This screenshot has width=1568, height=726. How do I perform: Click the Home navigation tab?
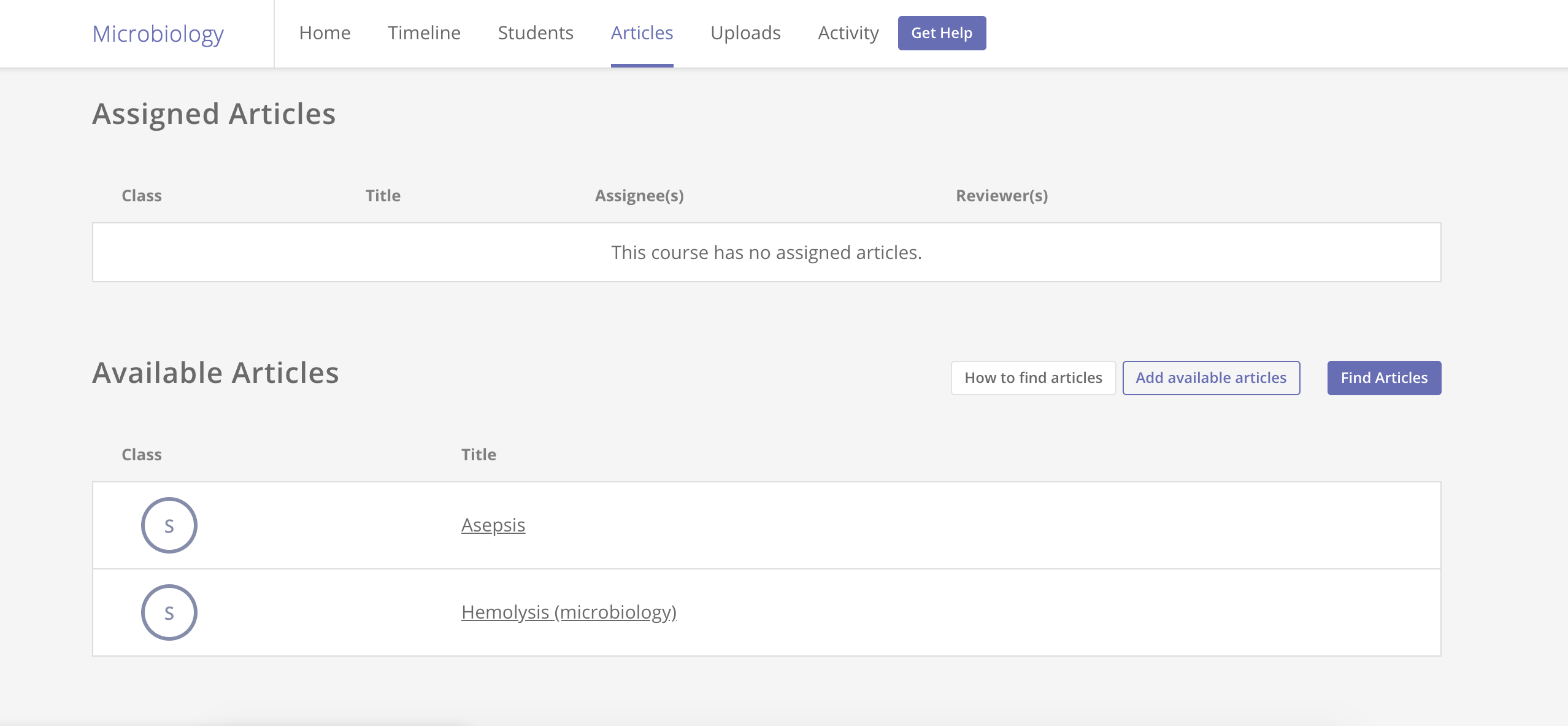(x=325, y=32)
